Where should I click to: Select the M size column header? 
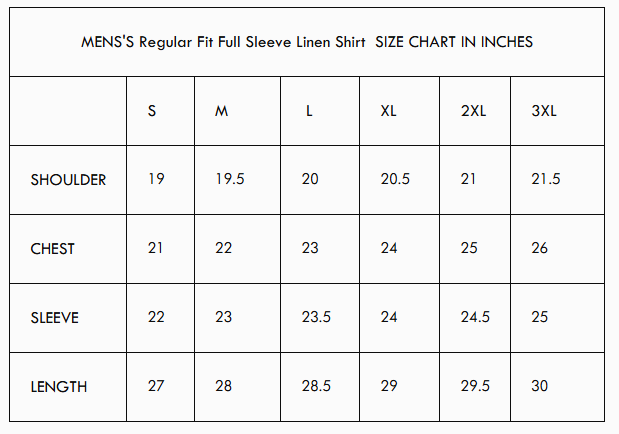pos(222,111)
